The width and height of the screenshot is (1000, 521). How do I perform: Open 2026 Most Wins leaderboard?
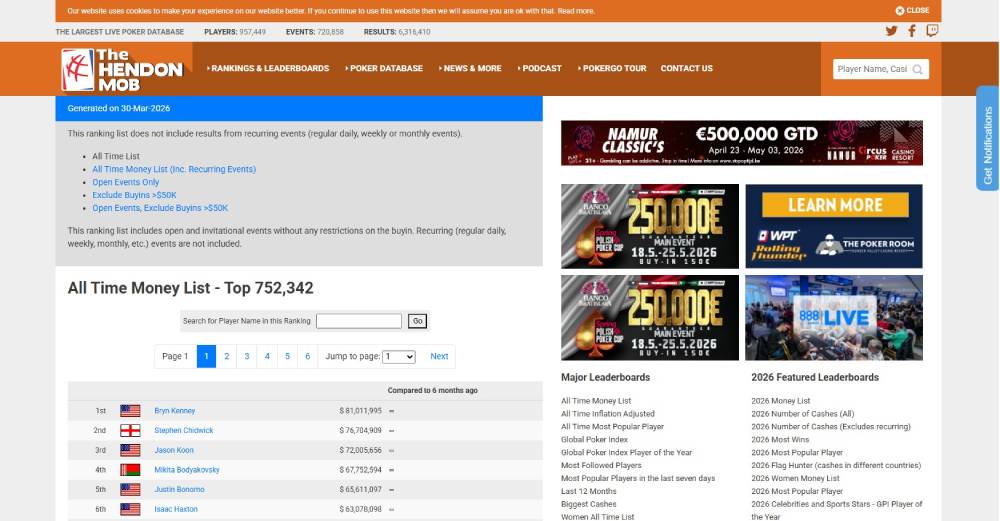(780, 439)
